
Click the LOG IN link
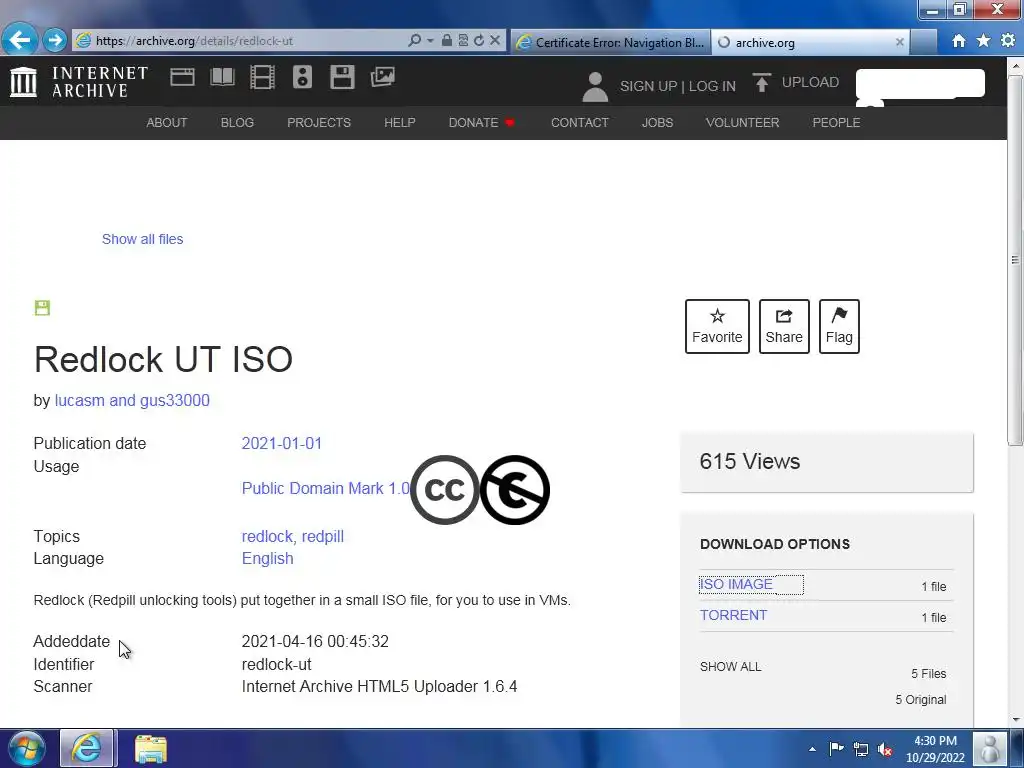point(712,86)
